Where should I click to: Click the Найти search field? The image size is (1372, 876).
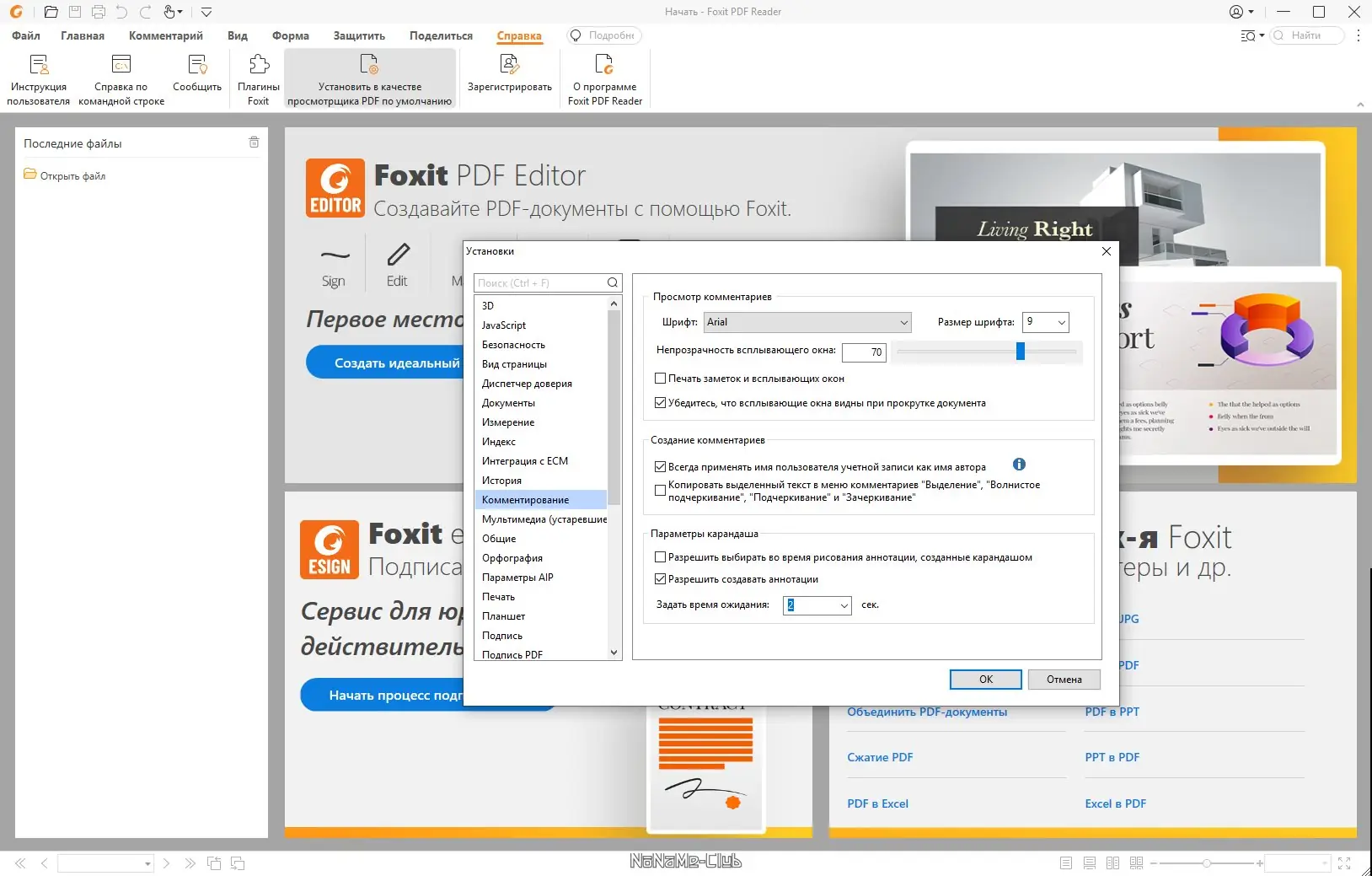point(1307,35)
